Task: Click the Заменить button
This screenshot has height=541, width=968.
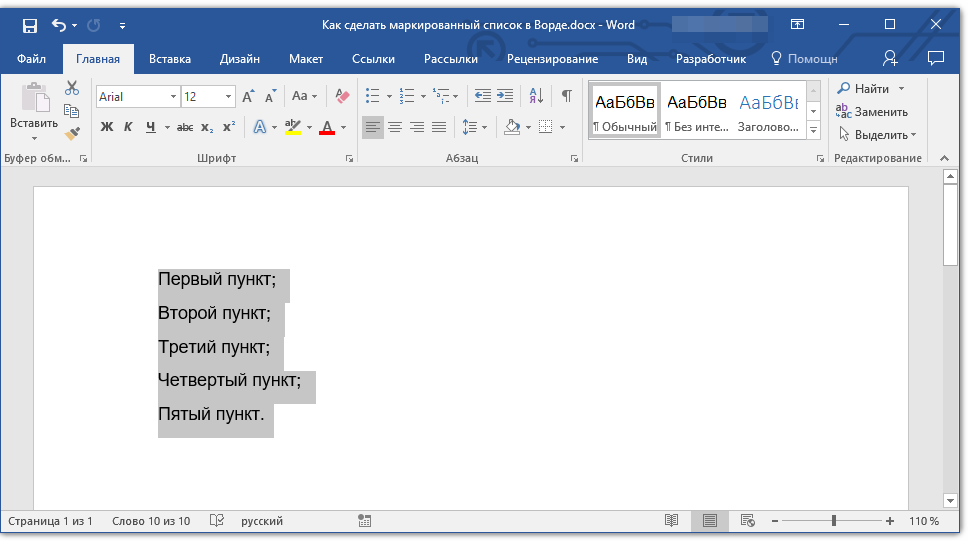Action: point(872,112)
